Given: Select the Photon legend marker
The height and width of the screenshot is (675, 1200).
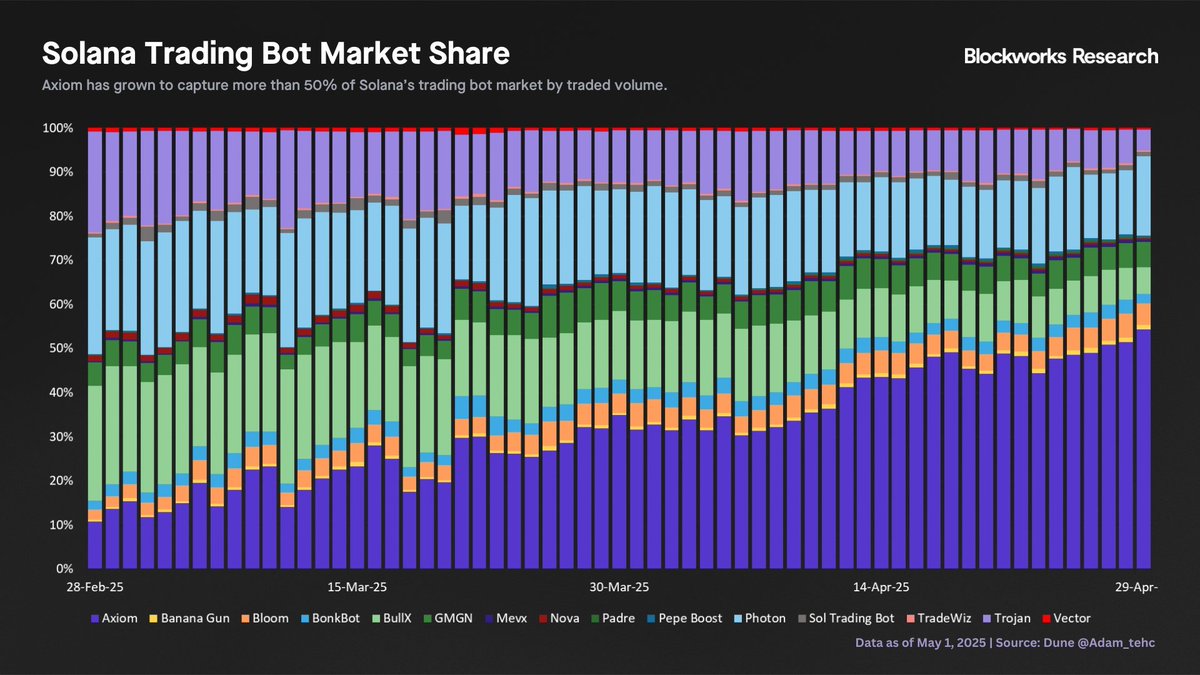Looking at the screenshot, I should pos(738,619).
